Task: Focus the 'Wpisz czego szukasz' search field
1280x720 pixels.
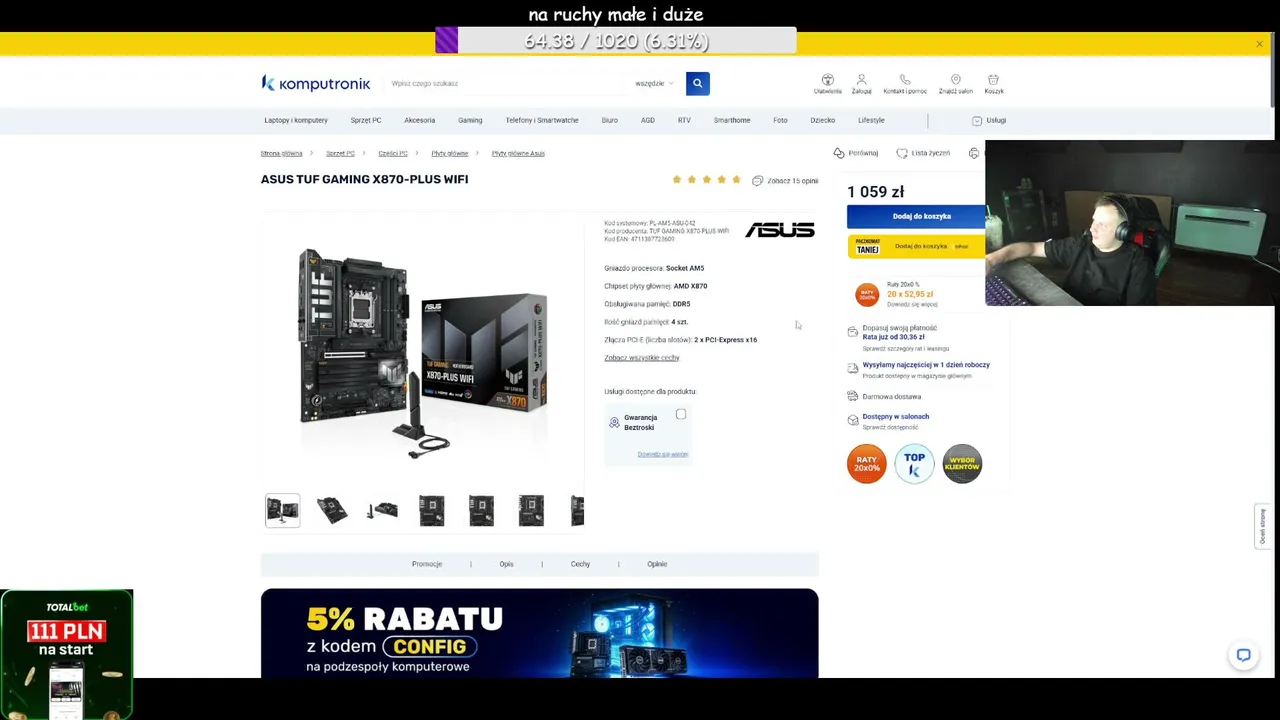Action: pos(505,83)
